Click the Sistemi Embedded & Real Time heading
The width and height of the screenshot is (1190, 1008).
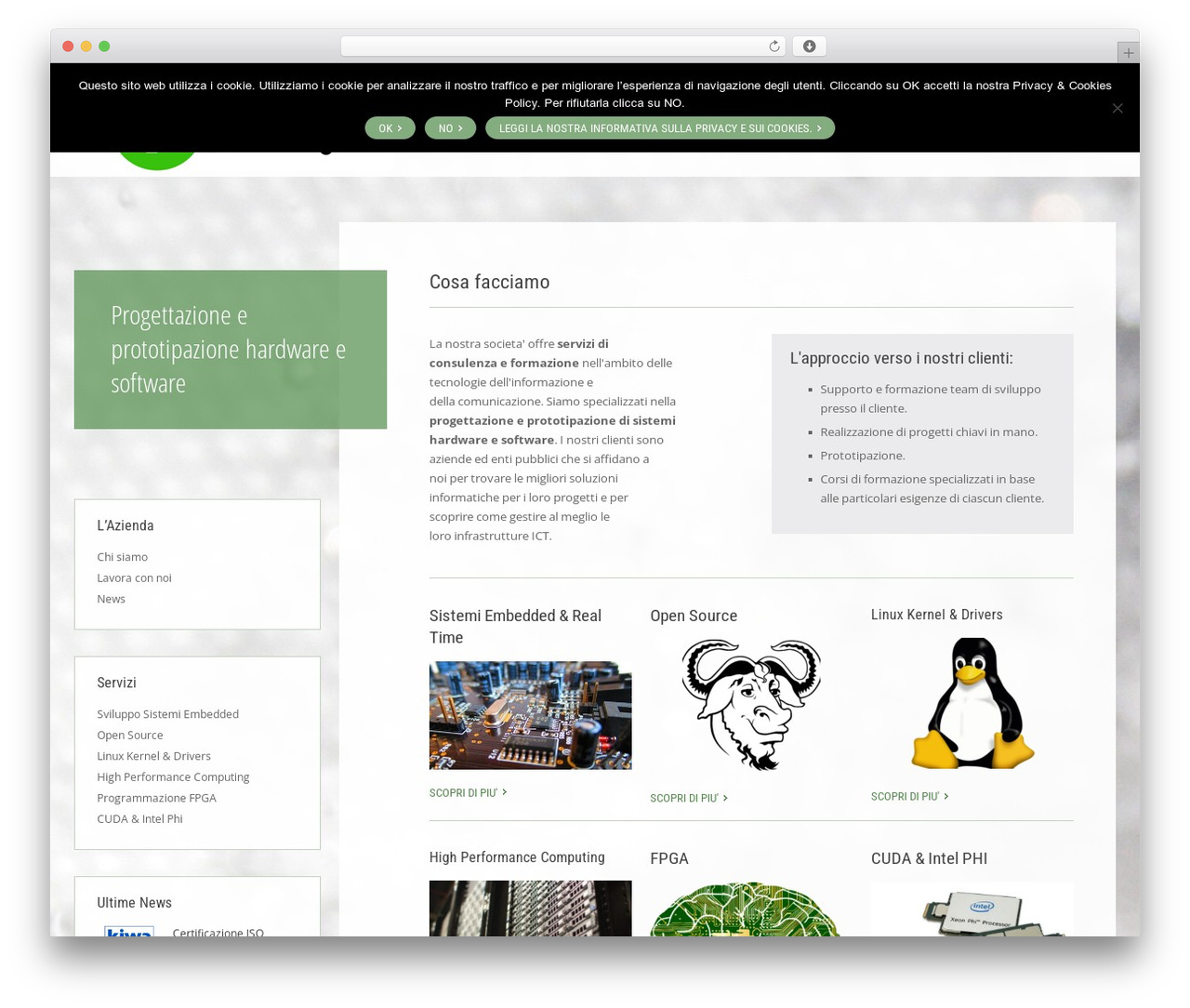pos(515,627)
